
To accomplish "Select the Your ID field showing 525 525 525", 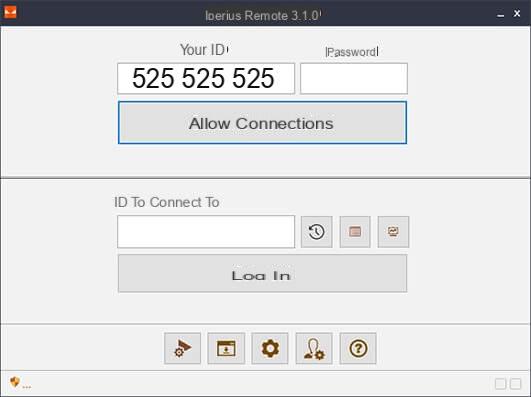I will coord(206,78).
